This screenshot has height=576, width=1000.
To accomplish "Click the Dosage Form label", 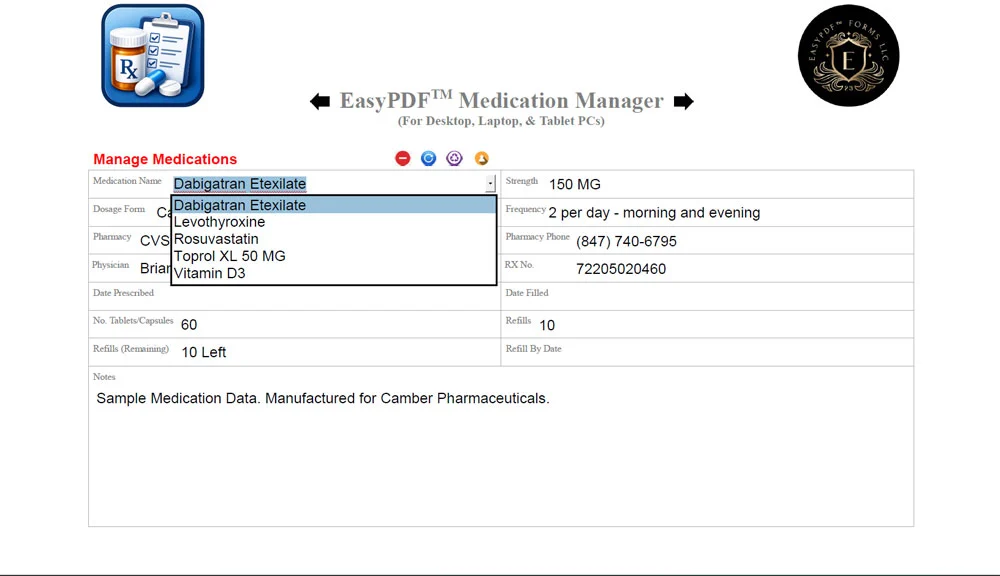I will (119, 209).
